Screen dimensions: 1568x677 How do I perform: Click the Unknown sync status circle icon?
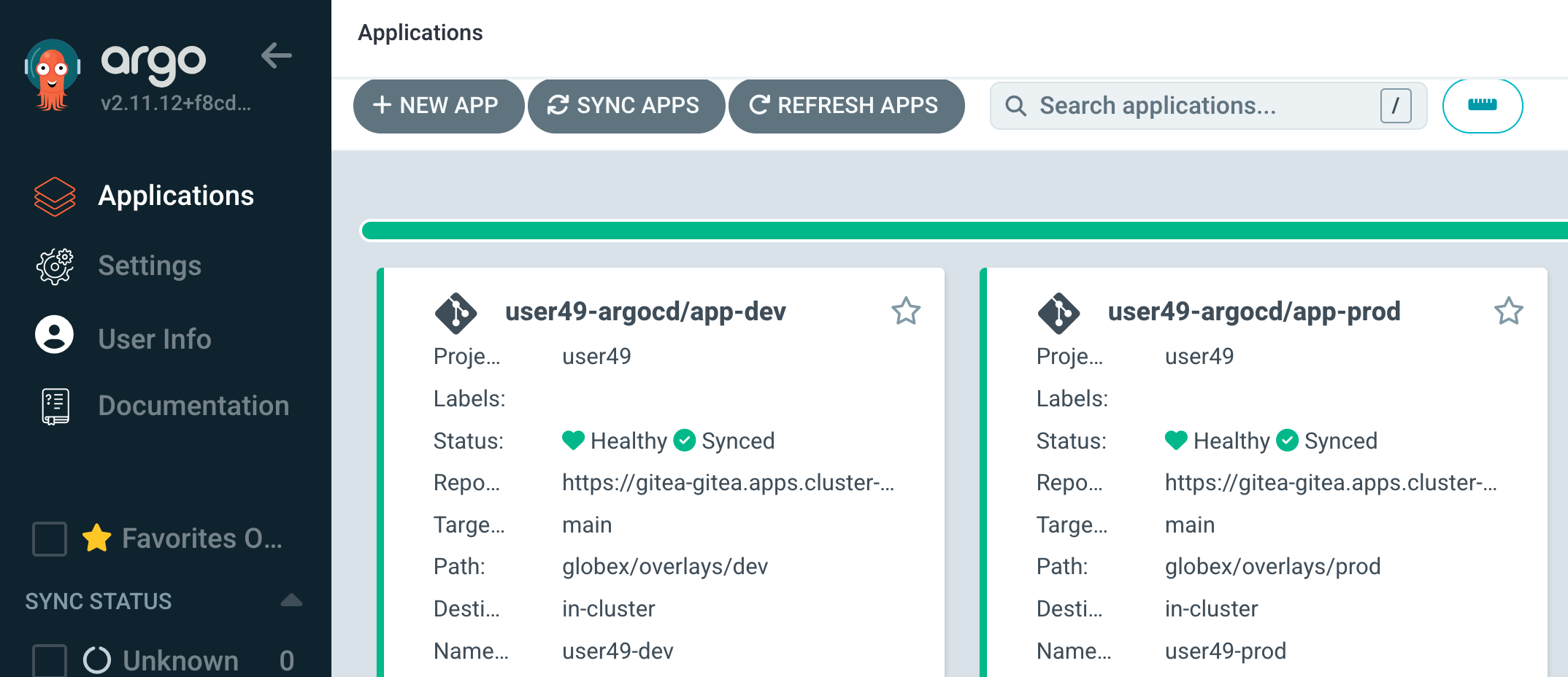(x=97, y=660)
